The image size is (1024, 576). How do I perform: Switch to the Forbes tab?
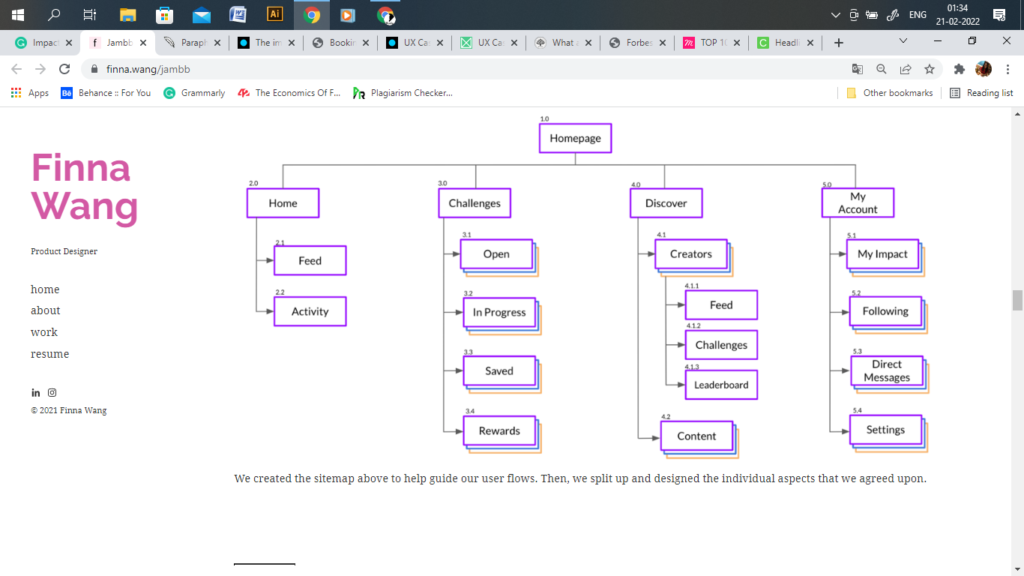click(x=635, y=43)
